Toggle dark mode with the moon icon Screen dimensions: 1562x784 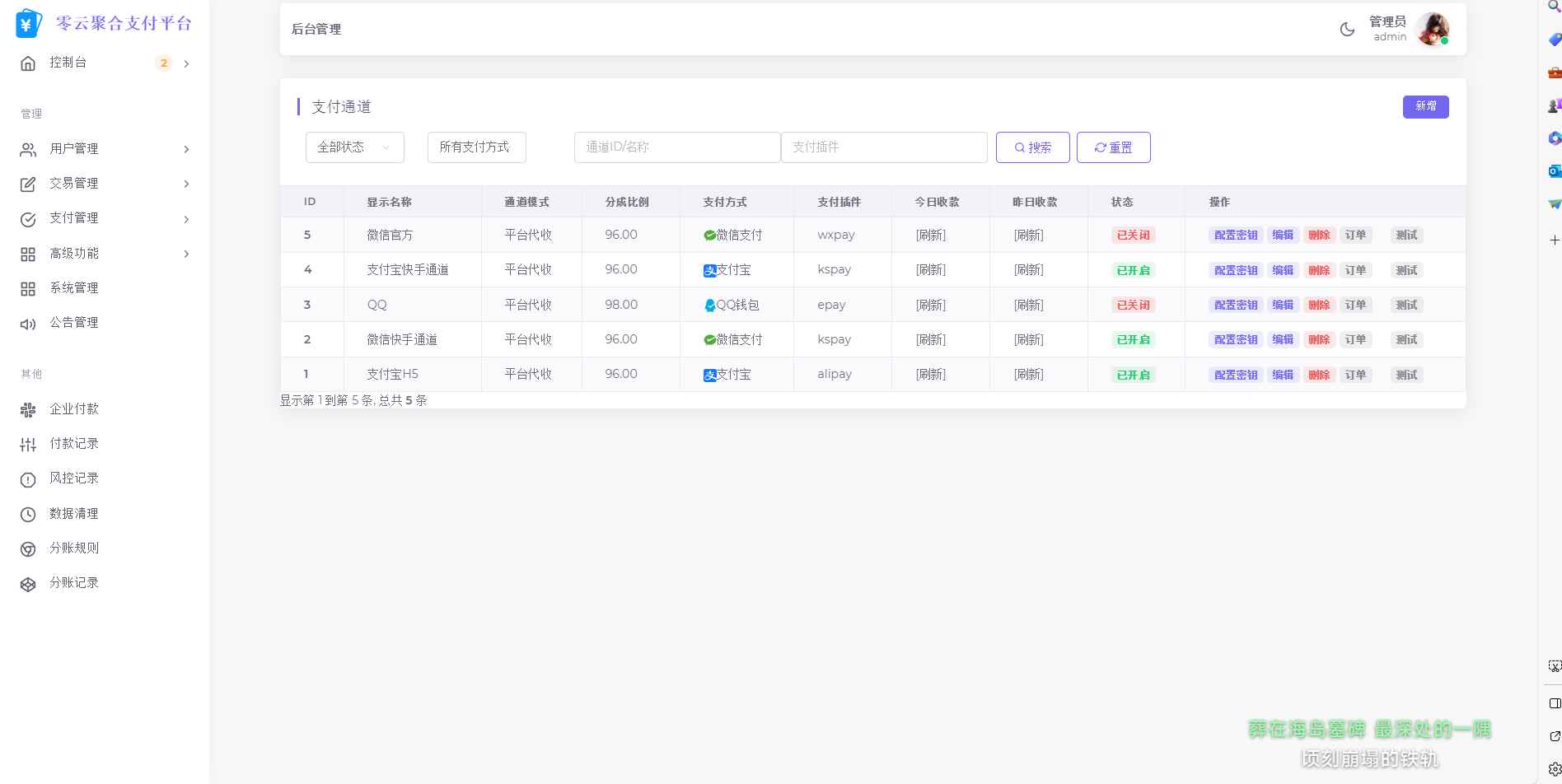pyautogui.click(x=1348, y=29)
